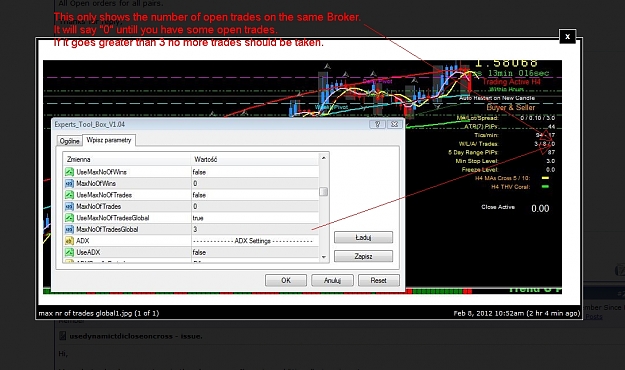Select the UseMaxNoOfWins variable row
Viewport: 625px width, 370px height.
191,172
